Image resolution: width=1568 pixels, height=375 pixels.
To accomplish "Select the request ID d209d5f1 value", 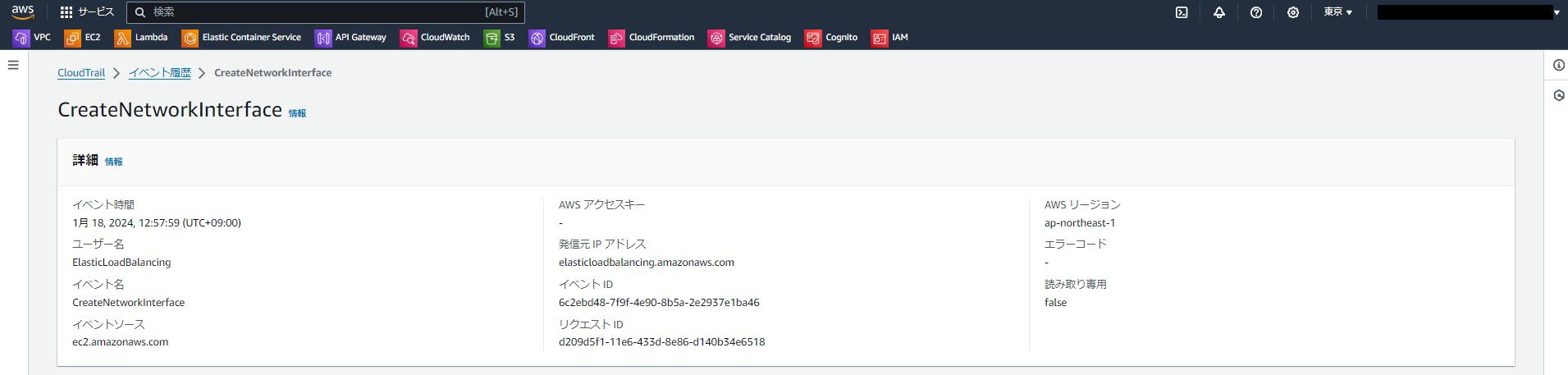I will [x=661, y=342].
